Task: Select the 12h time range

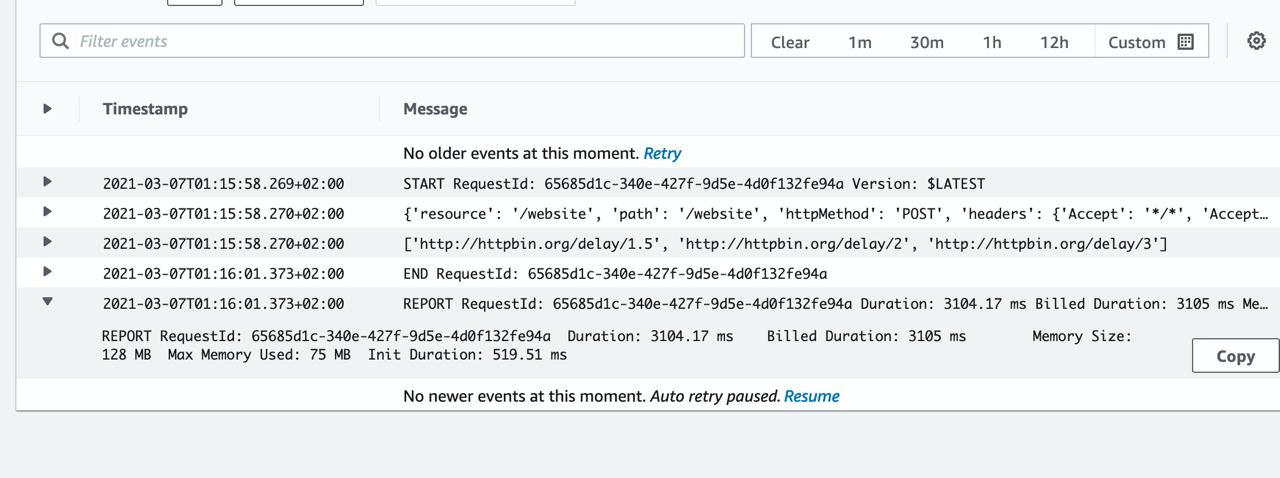Action: tap(1054, 42)
